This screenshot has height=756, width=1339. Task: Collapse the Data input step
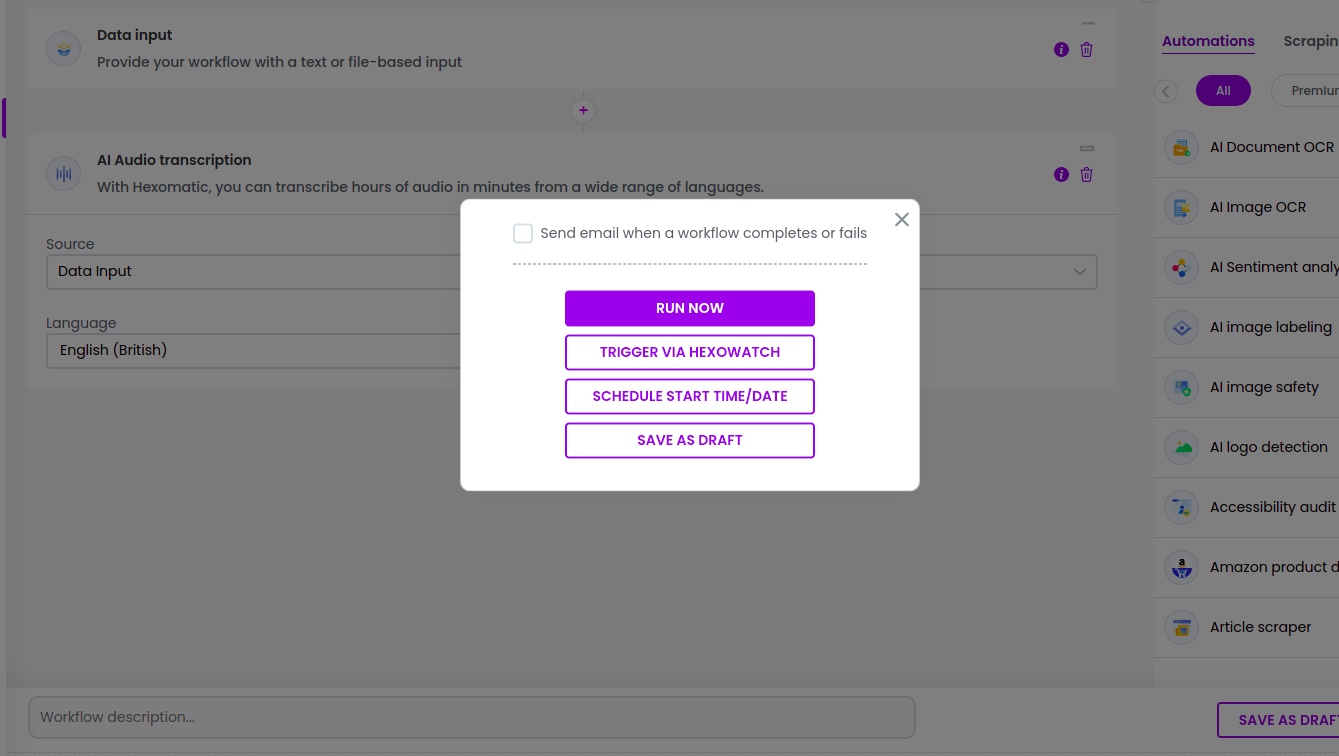click(1088, 23)
